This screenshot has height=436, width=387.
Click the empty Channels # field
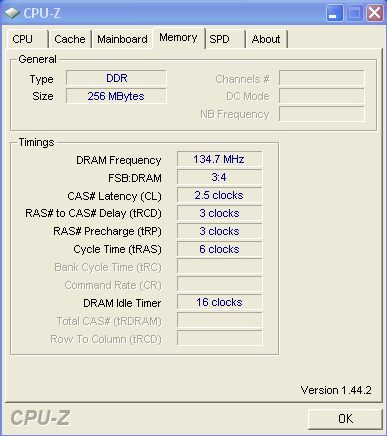pyautogui.click(x=322, y=78)
